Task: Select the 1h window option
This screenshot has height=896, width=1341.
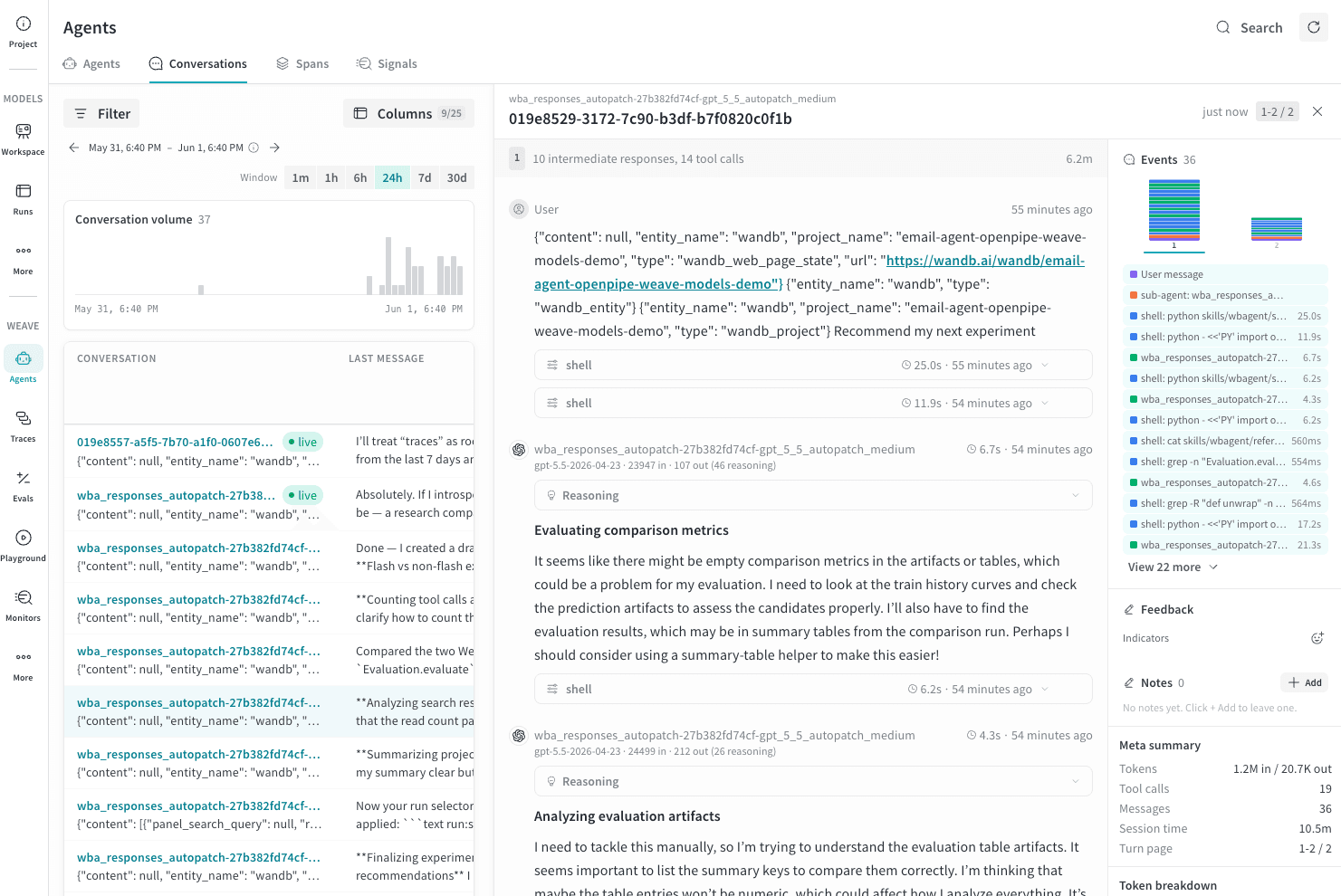Action: [x=331, y=177]
